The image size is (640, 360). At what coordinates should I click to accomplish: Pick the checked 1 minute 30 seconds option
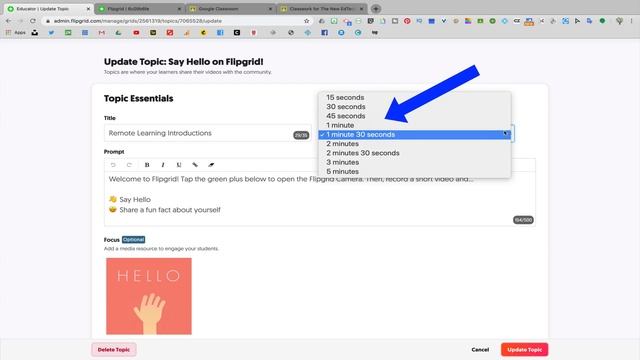tap(414, 135)
